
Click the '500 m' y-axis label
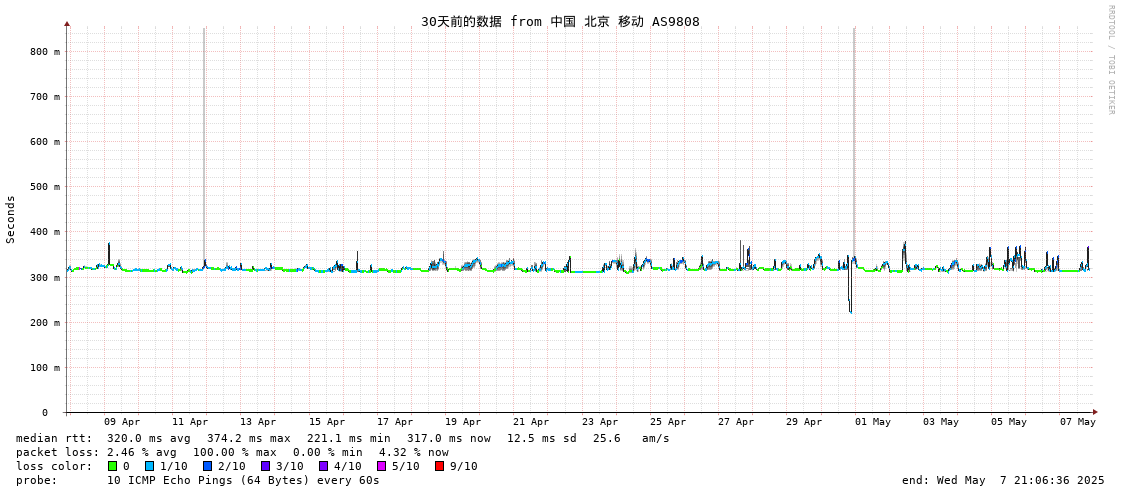tap(45, 187)
